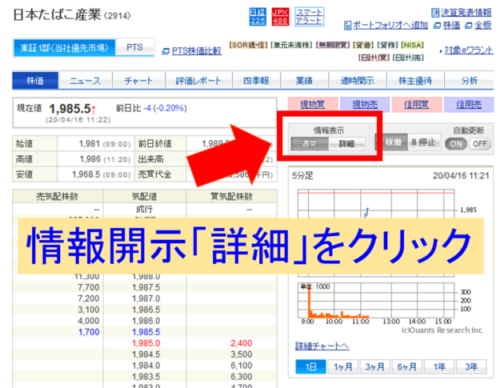Viewport: 500px width, 388px height.
Task: Click the JPX400 badge icon
Action: [280, 17]
